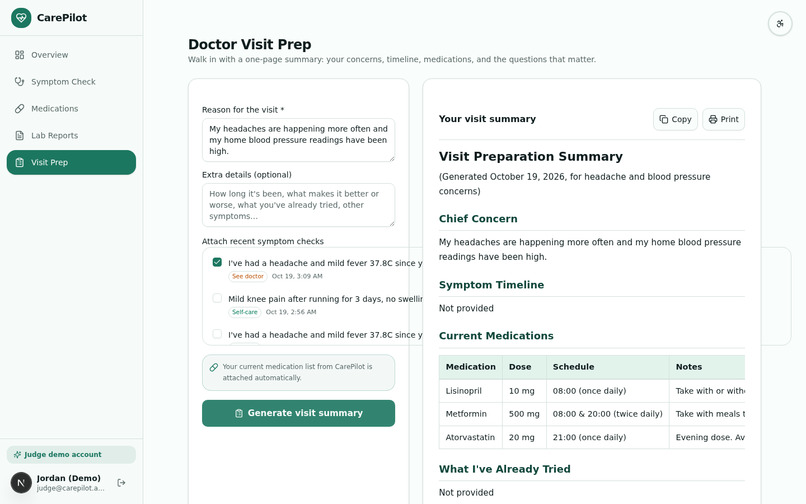806x504 pixels.
Task: Click the Extra details optional text area
Action: (298, 205)
